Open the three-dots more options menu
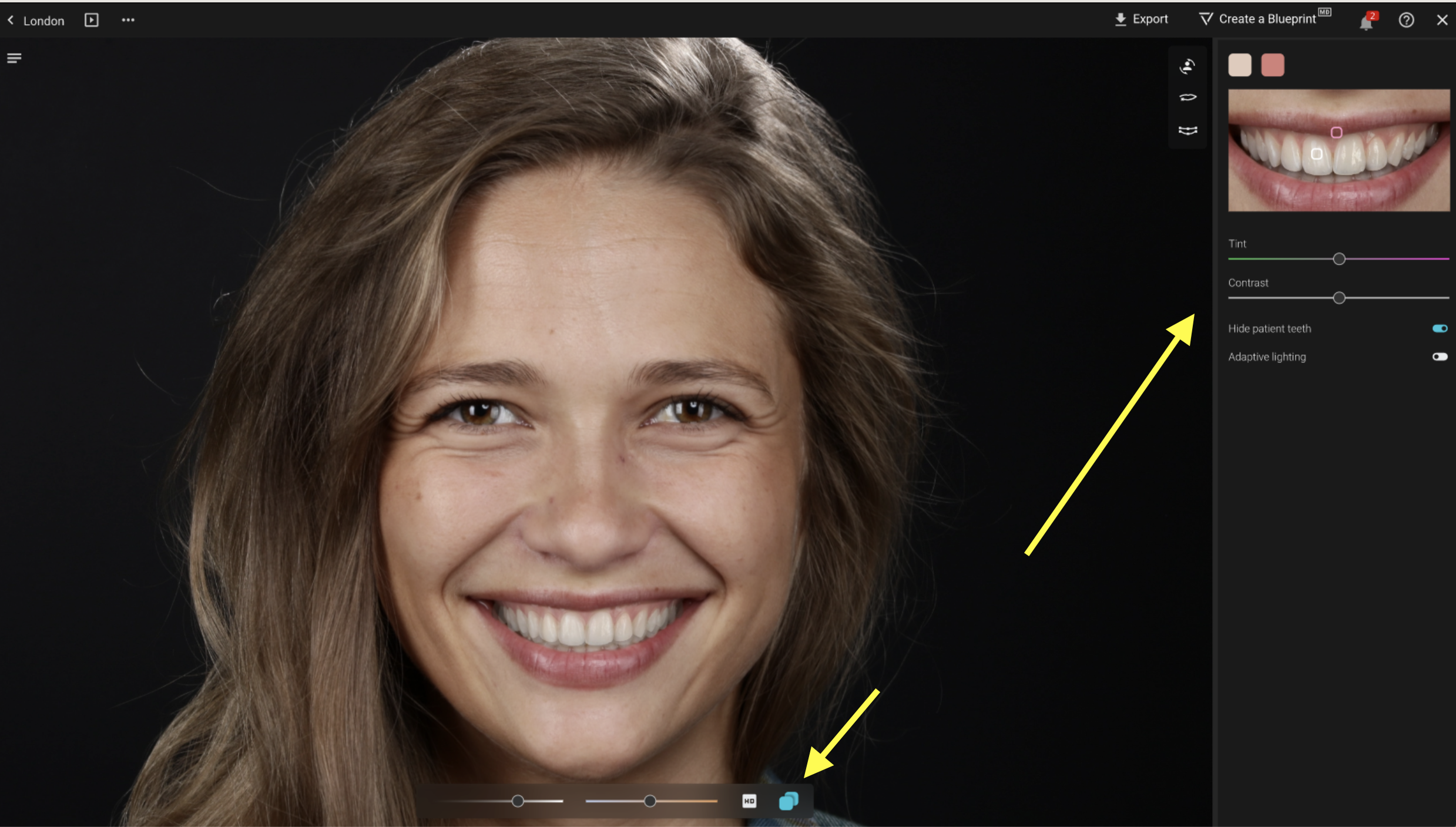This screenshot has height=827, width=1456. [x=128, y=20]
